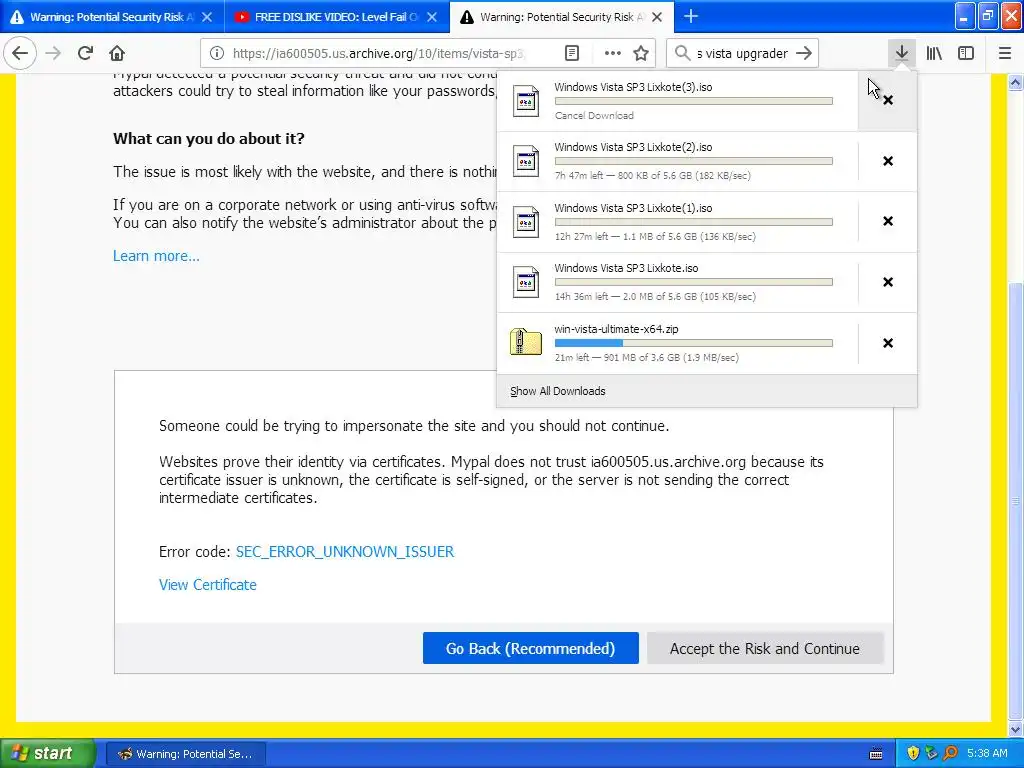Show sidebars button
Image resolution: width=1024 pixels, height=768 pixels.
click(x=966, y=53)
